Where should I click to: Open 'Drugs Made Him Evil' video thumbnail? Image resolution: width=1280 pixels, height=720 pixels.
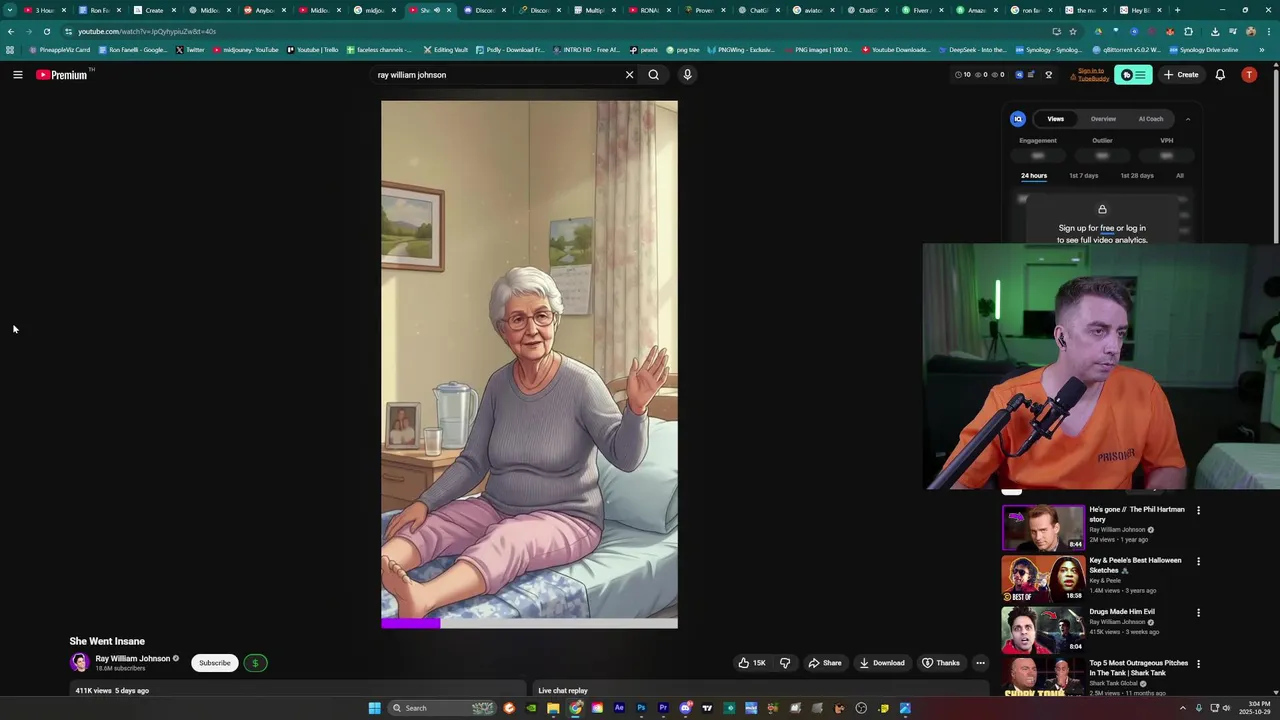1043,629
